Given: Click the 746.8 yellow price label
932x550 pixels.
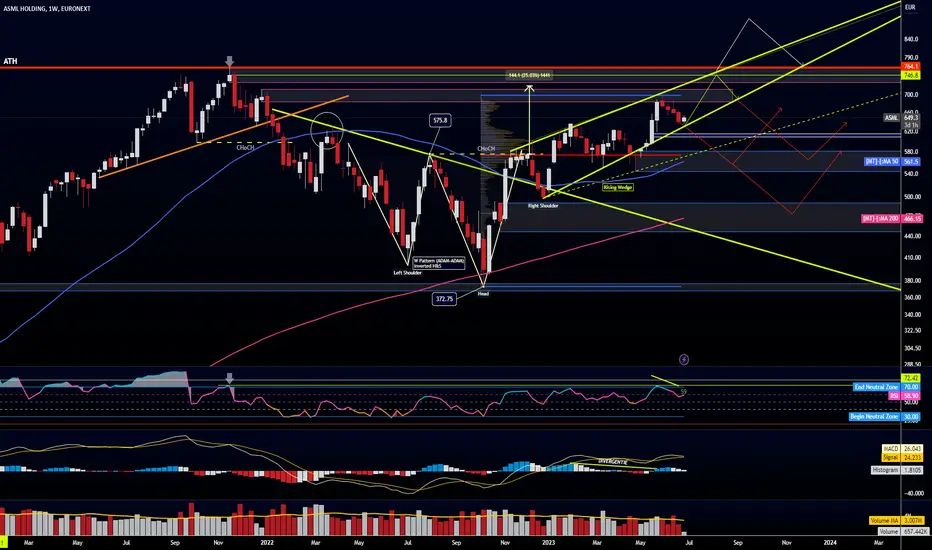Looking at the screenshot, I should click(x=911, y=76).
